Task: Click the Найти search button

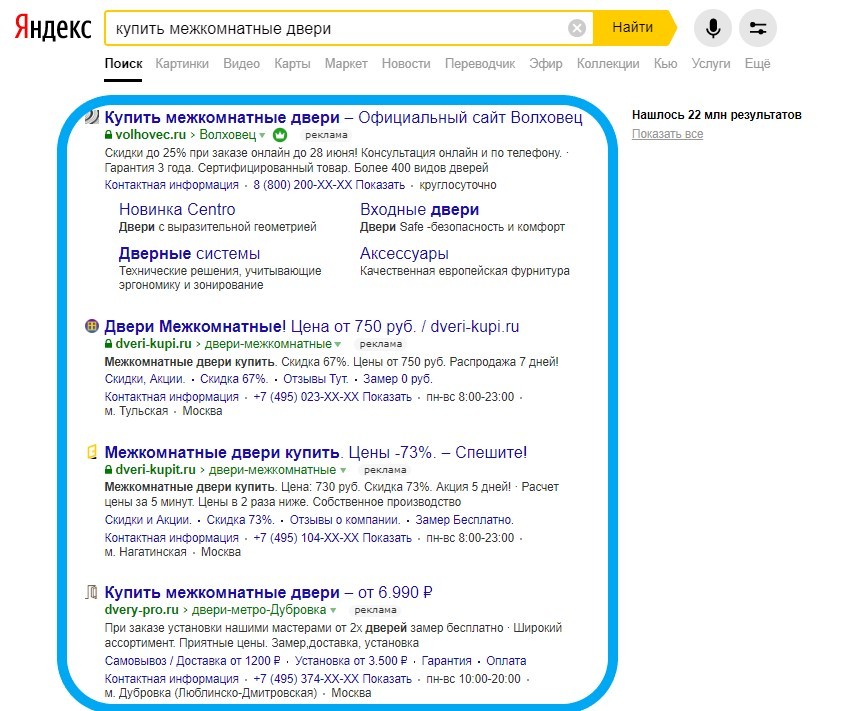Action: coord(633,27)
